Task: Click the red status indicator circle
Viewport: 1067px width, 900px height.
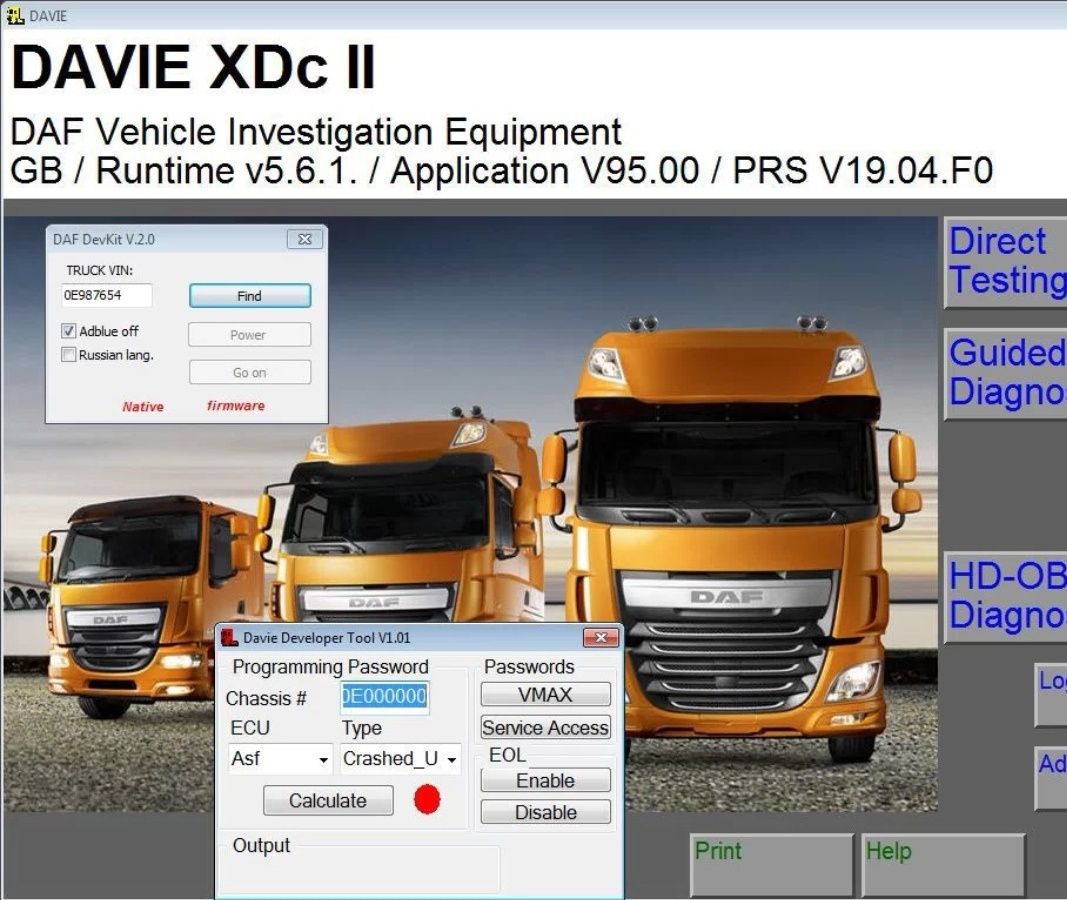Action: pyautogui.click(x=427, y=799)
